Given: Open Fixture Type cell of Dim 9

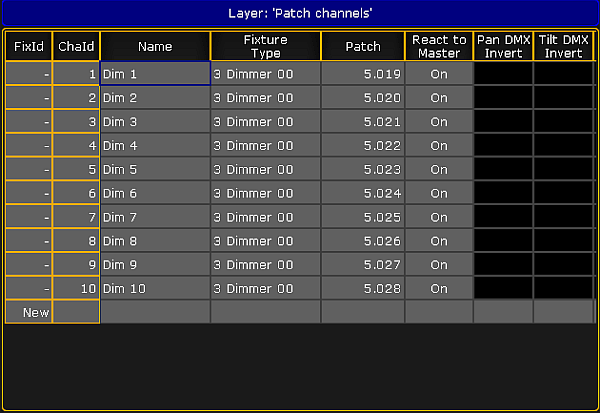Looking at the screenshot, I should pos(266,264).
